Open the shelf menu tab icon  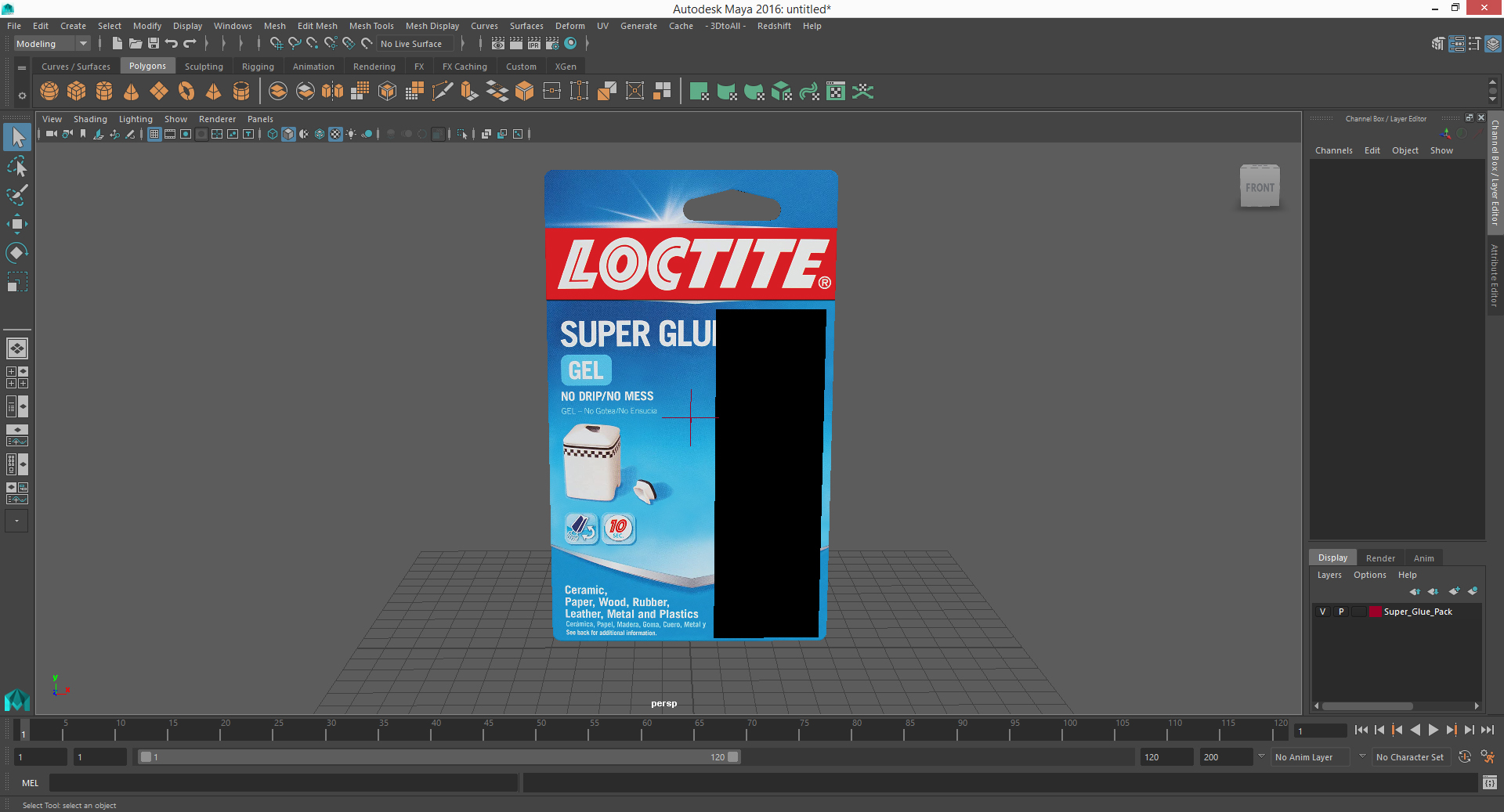22,68
